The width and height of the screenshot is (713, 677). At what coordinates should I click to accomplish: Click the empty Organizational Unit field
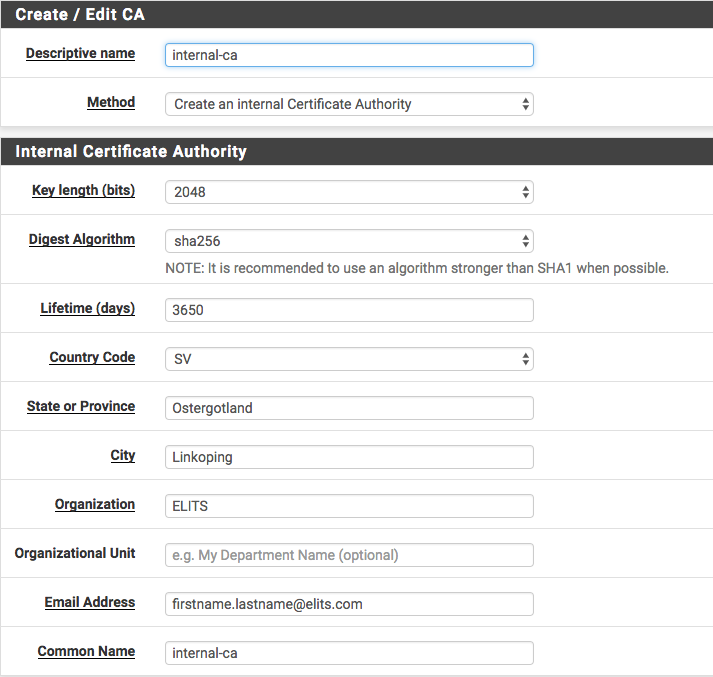[x=348, y=555]
